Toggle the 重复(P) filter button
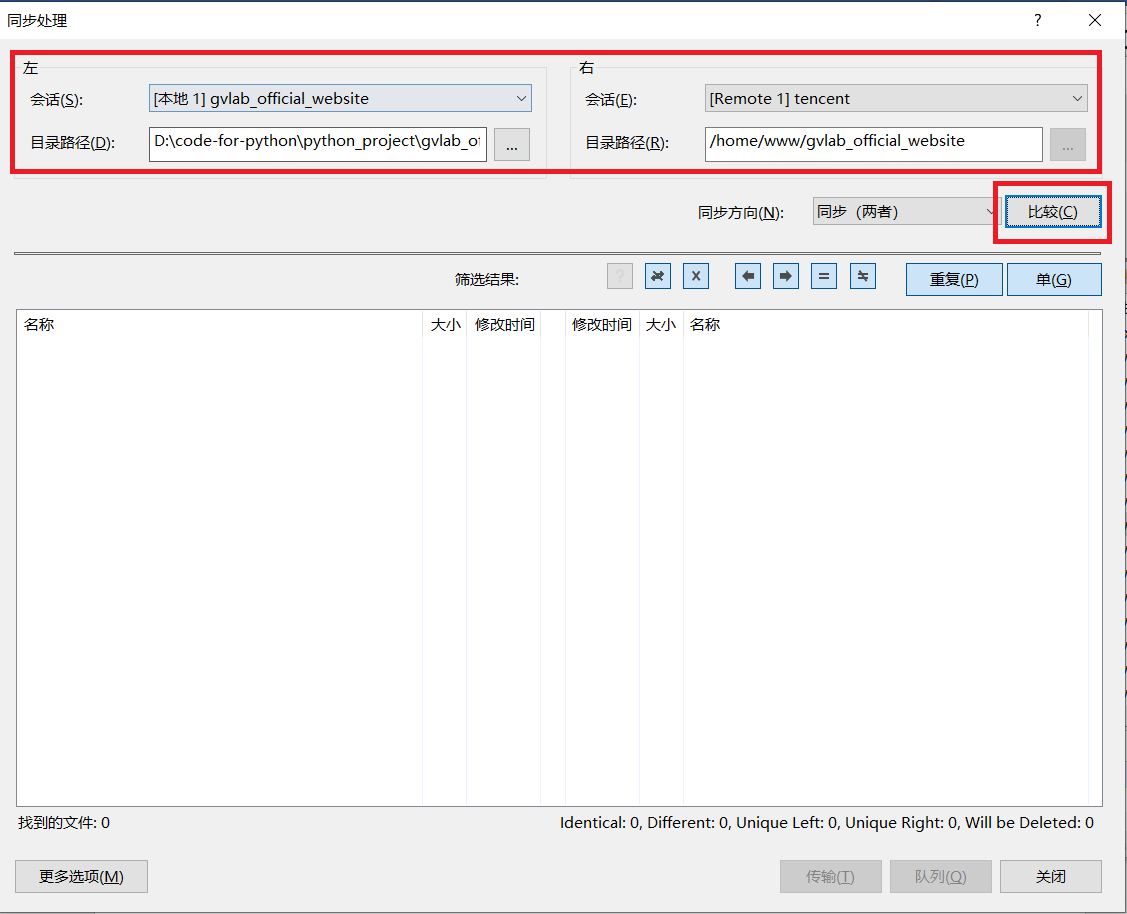The height and width of the screenshot is (914, 1127). point(954,280)
